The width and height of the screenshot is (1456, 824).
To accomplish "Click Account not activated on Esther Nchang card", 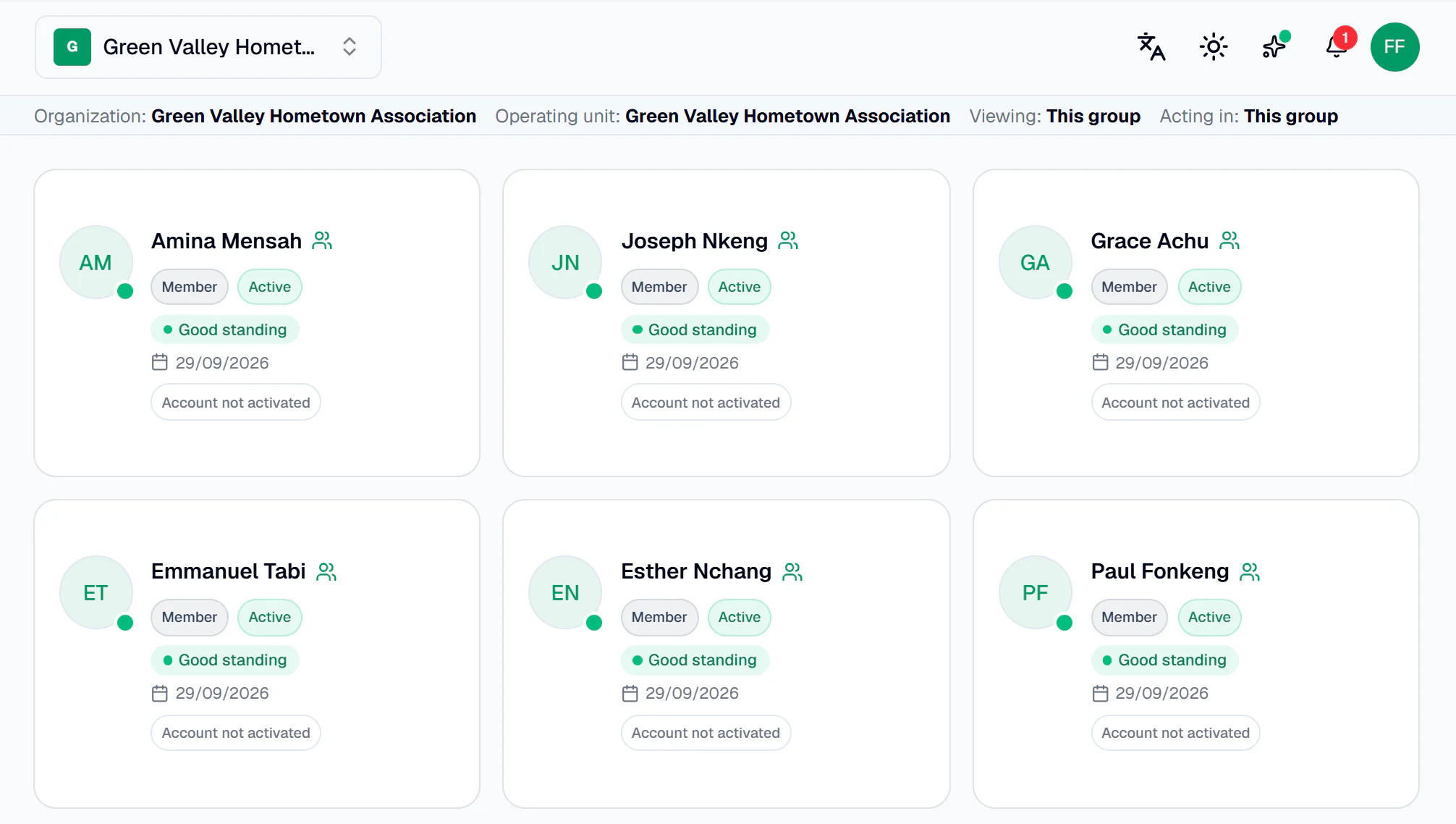I will [x=706, y=733].
